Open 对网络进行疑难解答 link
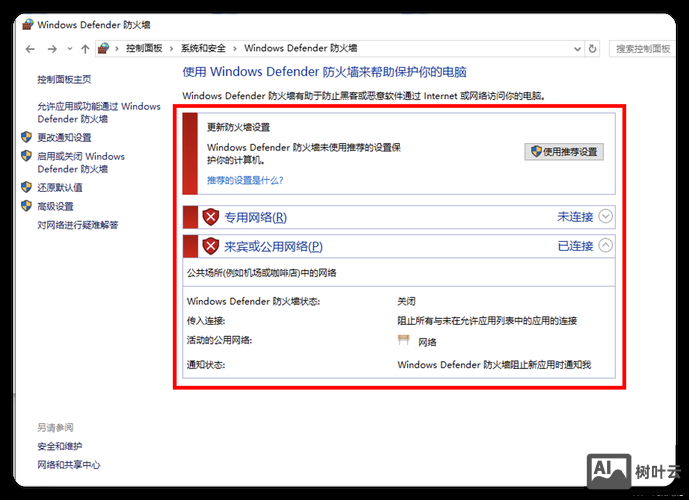 pos(78,225)
